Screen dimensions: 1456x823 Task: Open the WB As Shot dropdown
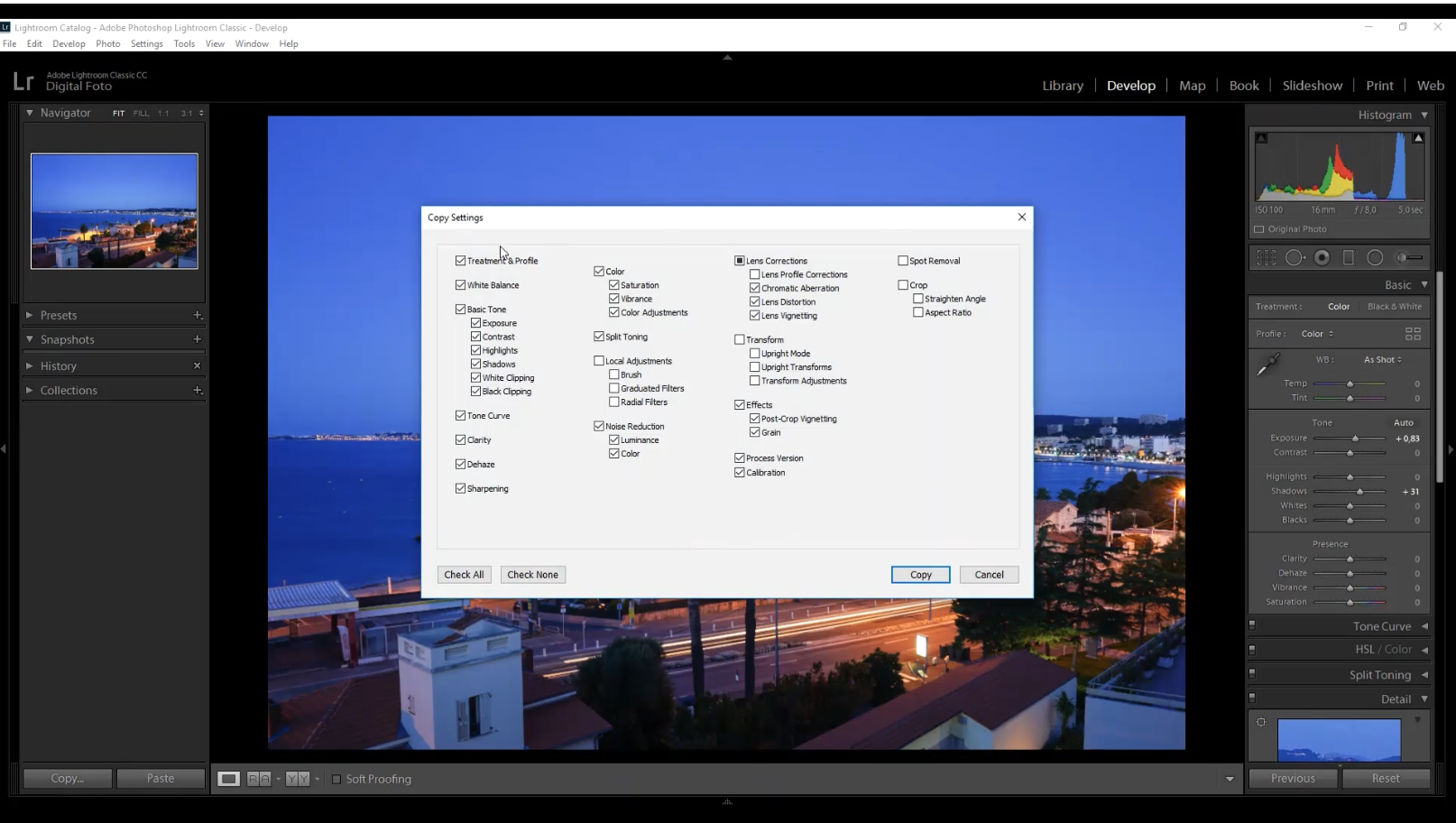[x=1382, y=359]
